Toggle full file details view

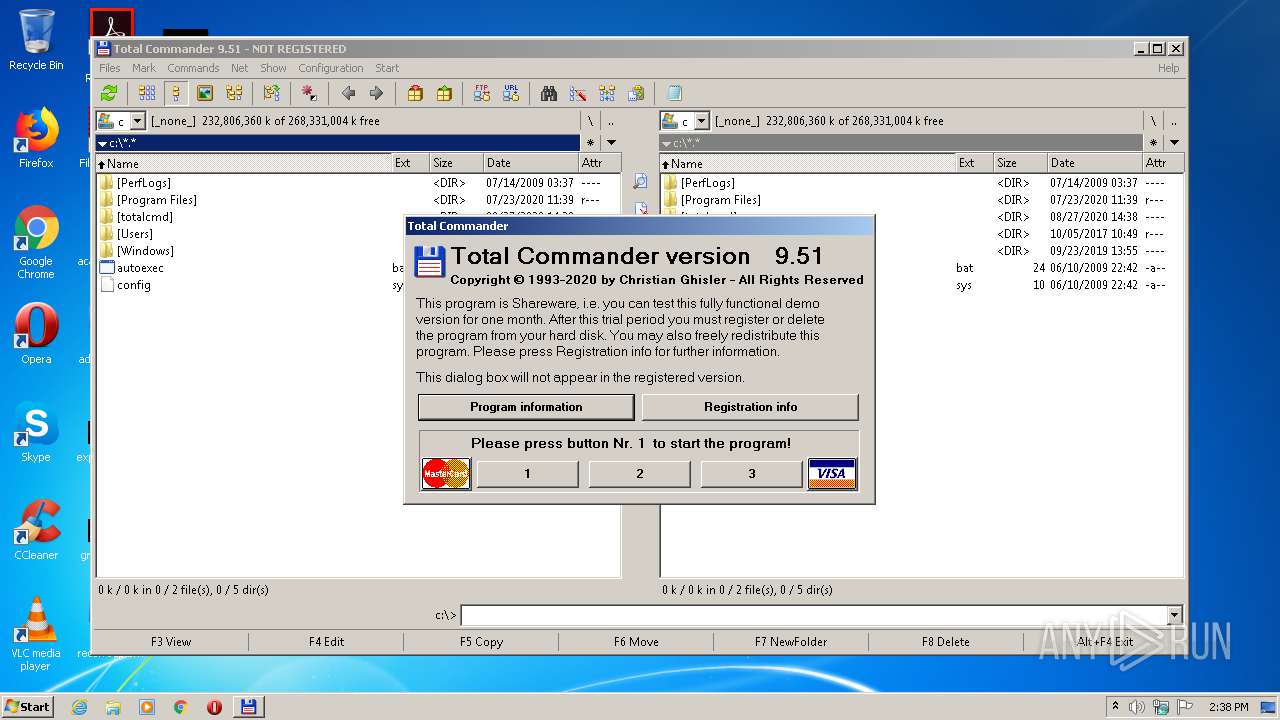[176, 93]
